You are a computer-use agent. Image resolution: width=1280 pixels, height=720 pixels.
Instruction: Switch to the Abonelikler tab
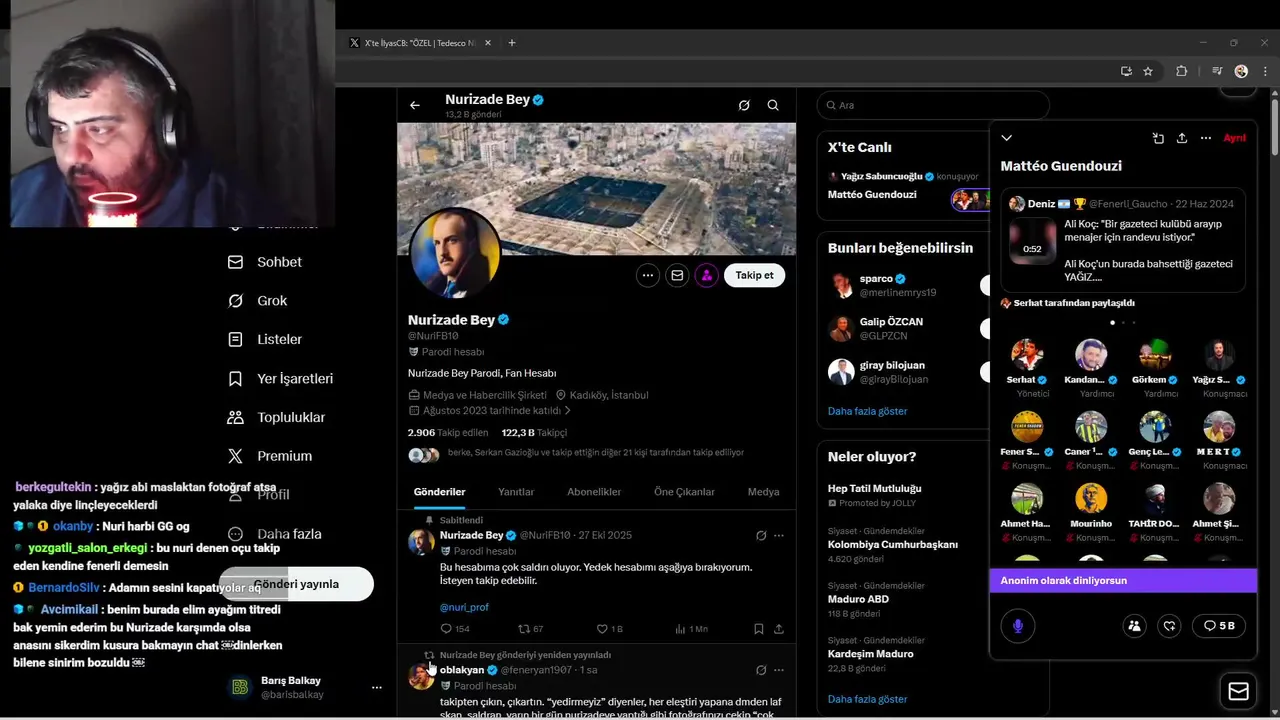point(594,492)
